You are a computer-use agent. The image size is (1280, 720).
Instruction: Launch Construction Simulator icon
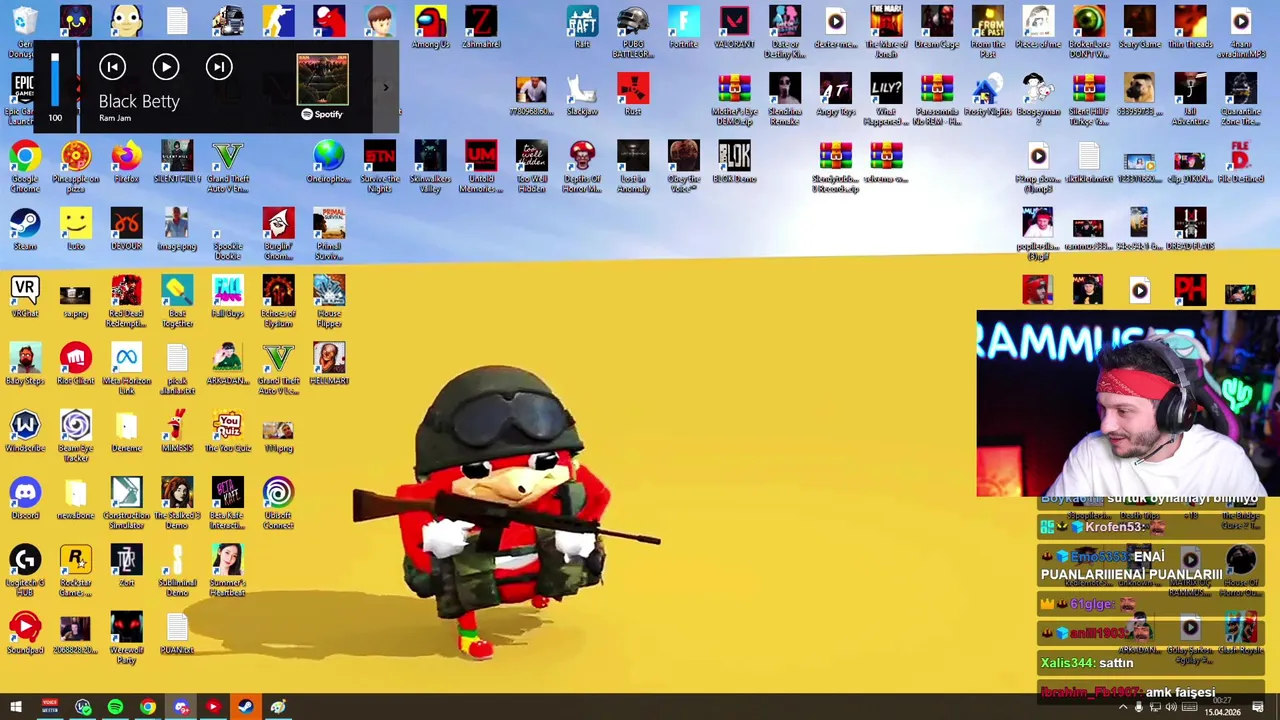[126, 504]
